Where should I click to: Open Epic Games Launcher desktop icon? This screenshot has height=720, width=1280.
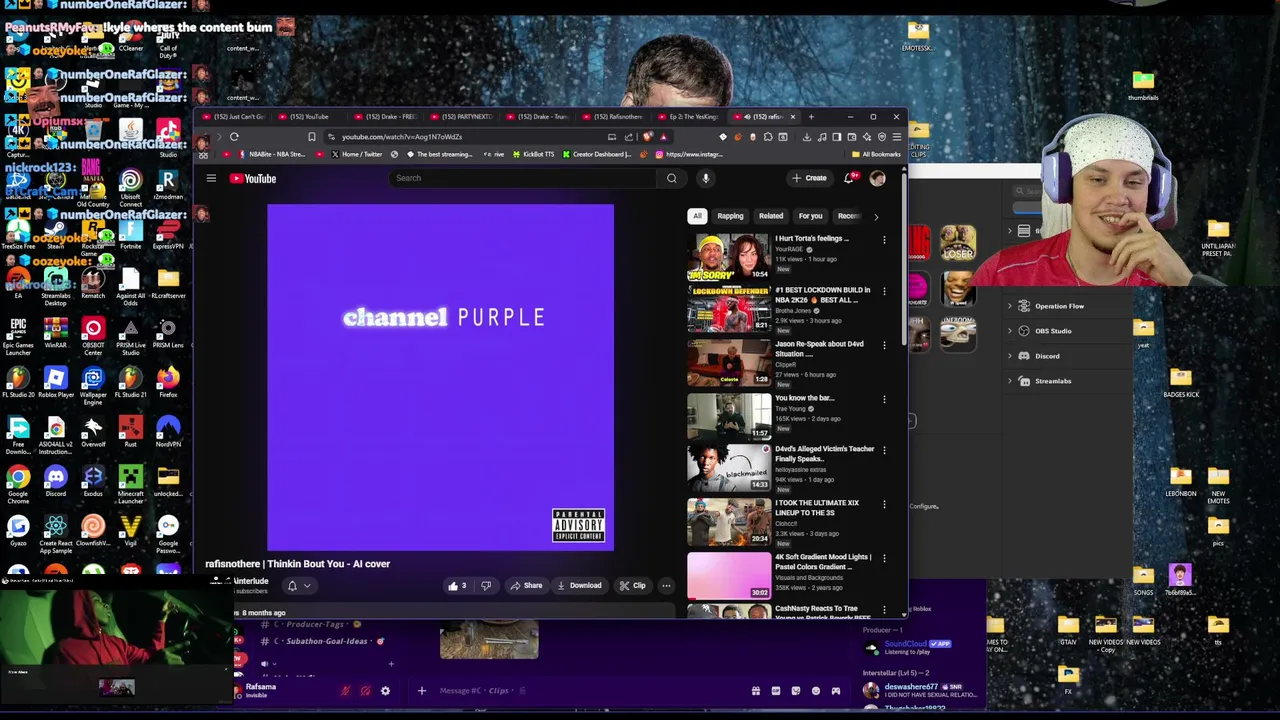pyautogui.click(x=18, y=335)
